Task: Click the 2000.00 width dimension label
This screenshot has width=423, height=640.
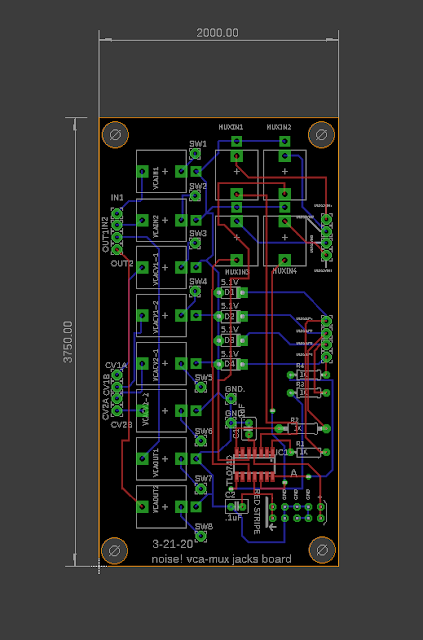Action: (x=217, y=33)
